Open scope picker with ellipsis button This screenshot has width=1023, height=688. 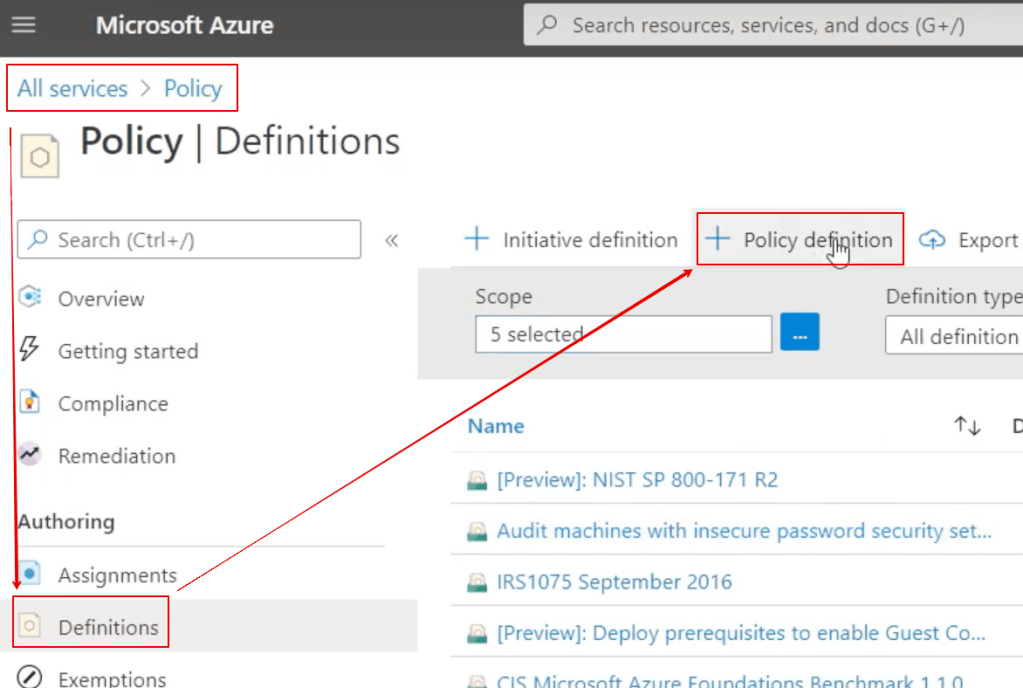click(800, 333)
